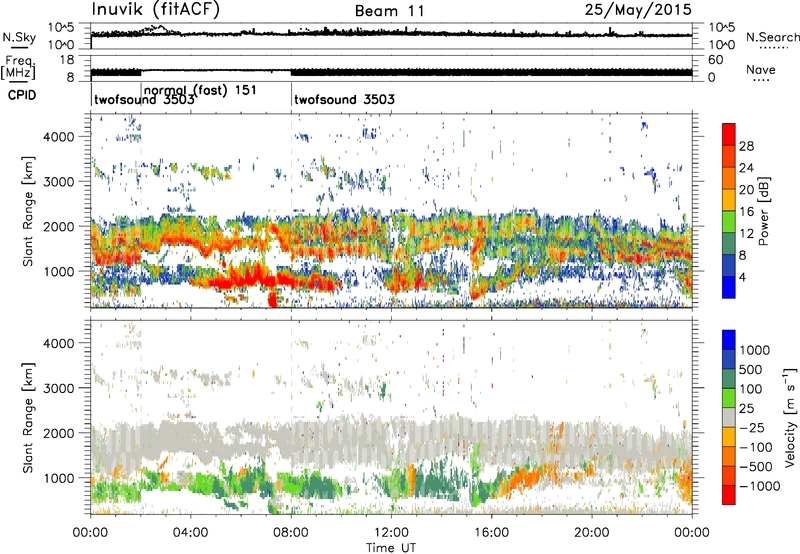Click the '1000' range tick on the velocity panel's left axis
The image size is (800, 554).
(58, 478)
